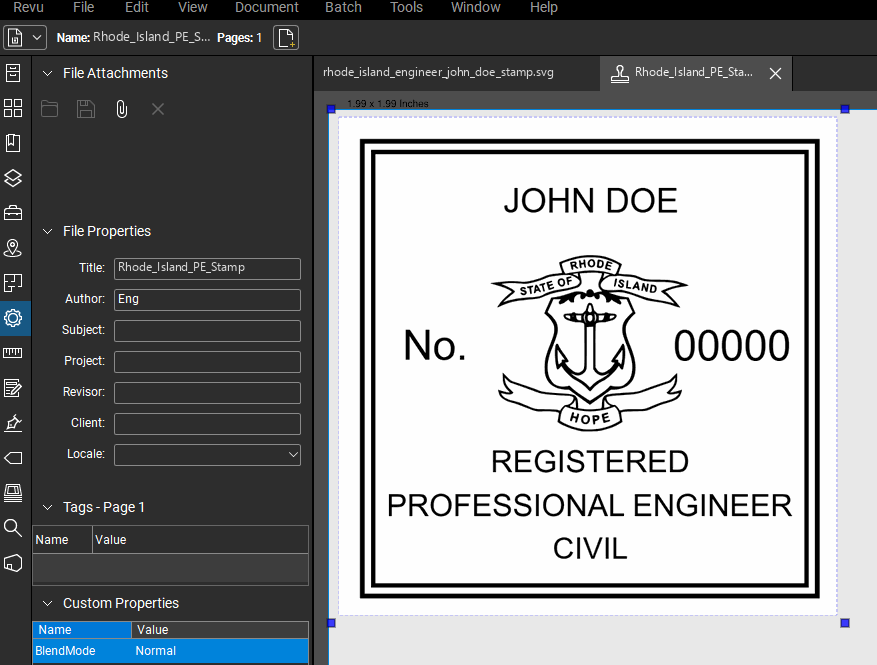Click the Rhode Island anchor seal graphic

[x=590, y=343]
